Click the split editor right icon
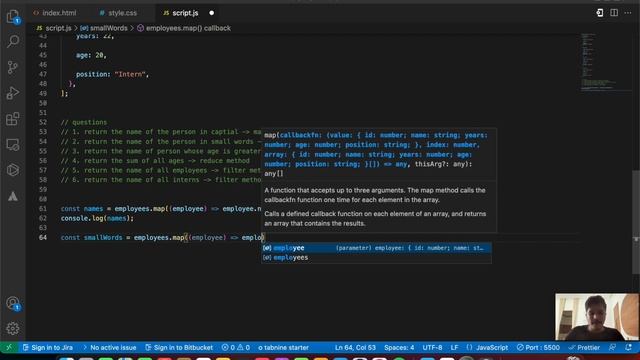 click(x=613, y=13)
